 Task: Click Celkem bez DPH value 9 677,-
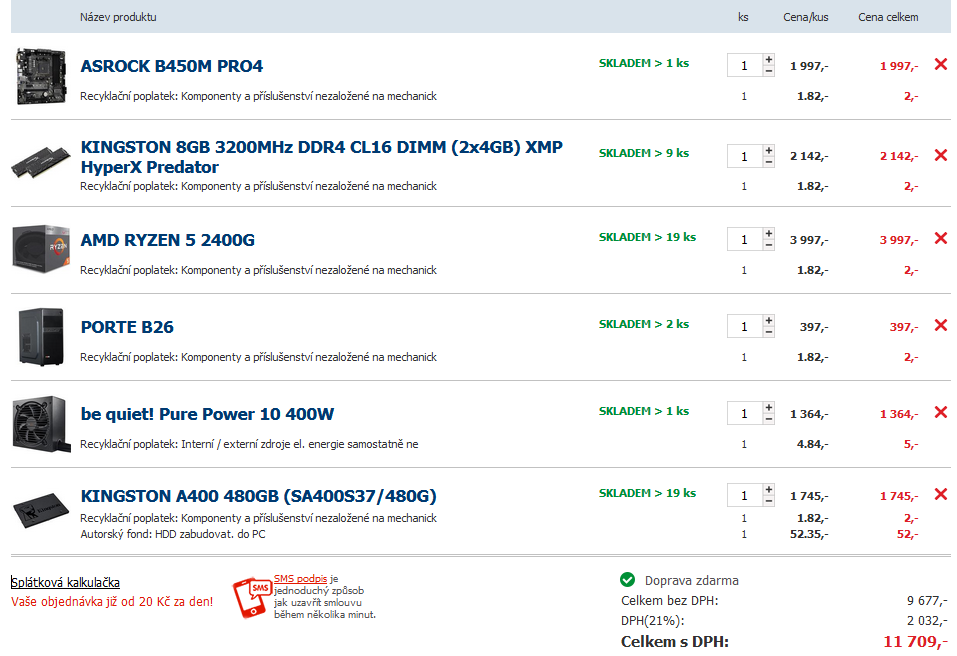(927, 600)
